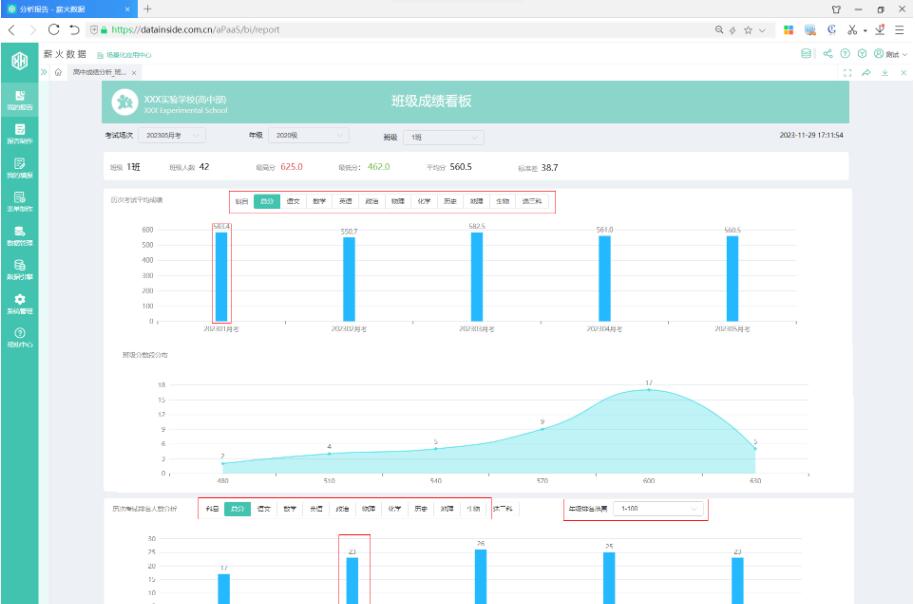Select 选三科 in the ranking analysis subject row

(502, 509)
